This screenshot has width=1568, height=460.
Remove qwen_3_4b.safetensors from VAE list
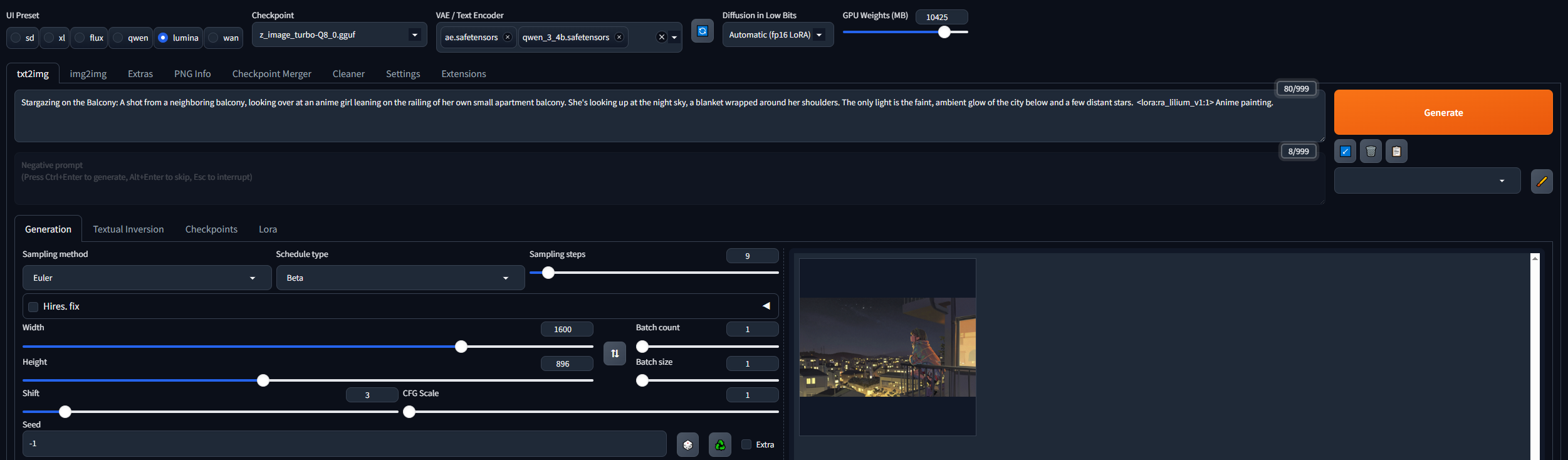[x=619, y=38]
